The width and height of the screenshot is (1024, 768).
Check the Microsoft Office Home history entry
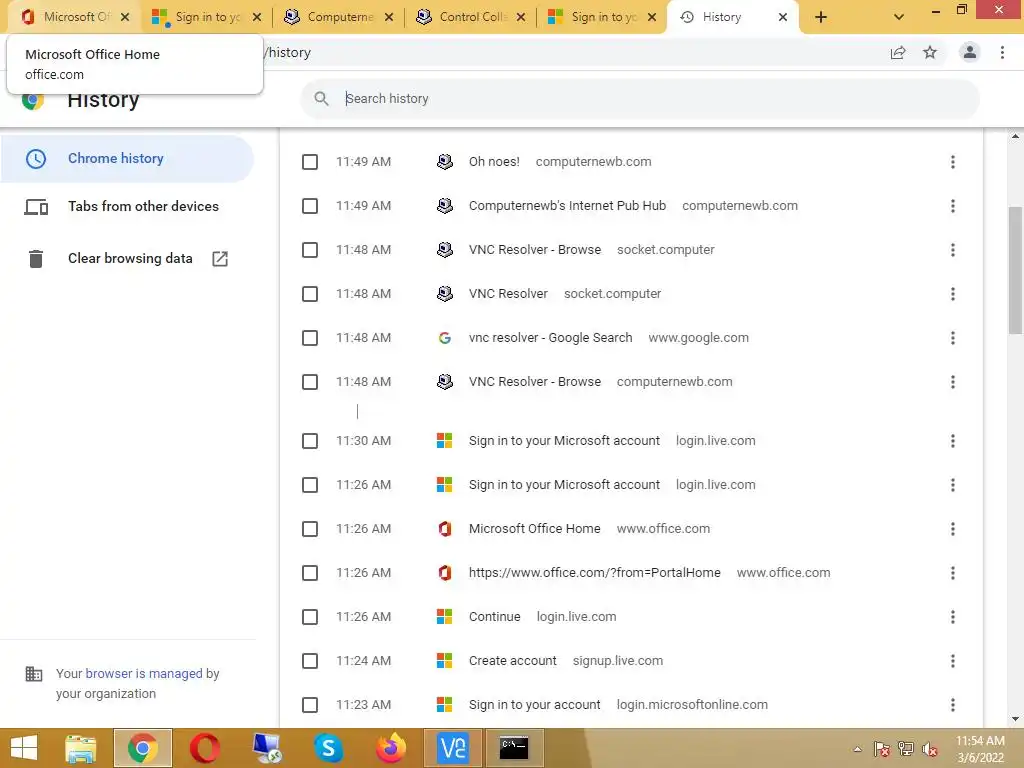(x=310, y=529)
